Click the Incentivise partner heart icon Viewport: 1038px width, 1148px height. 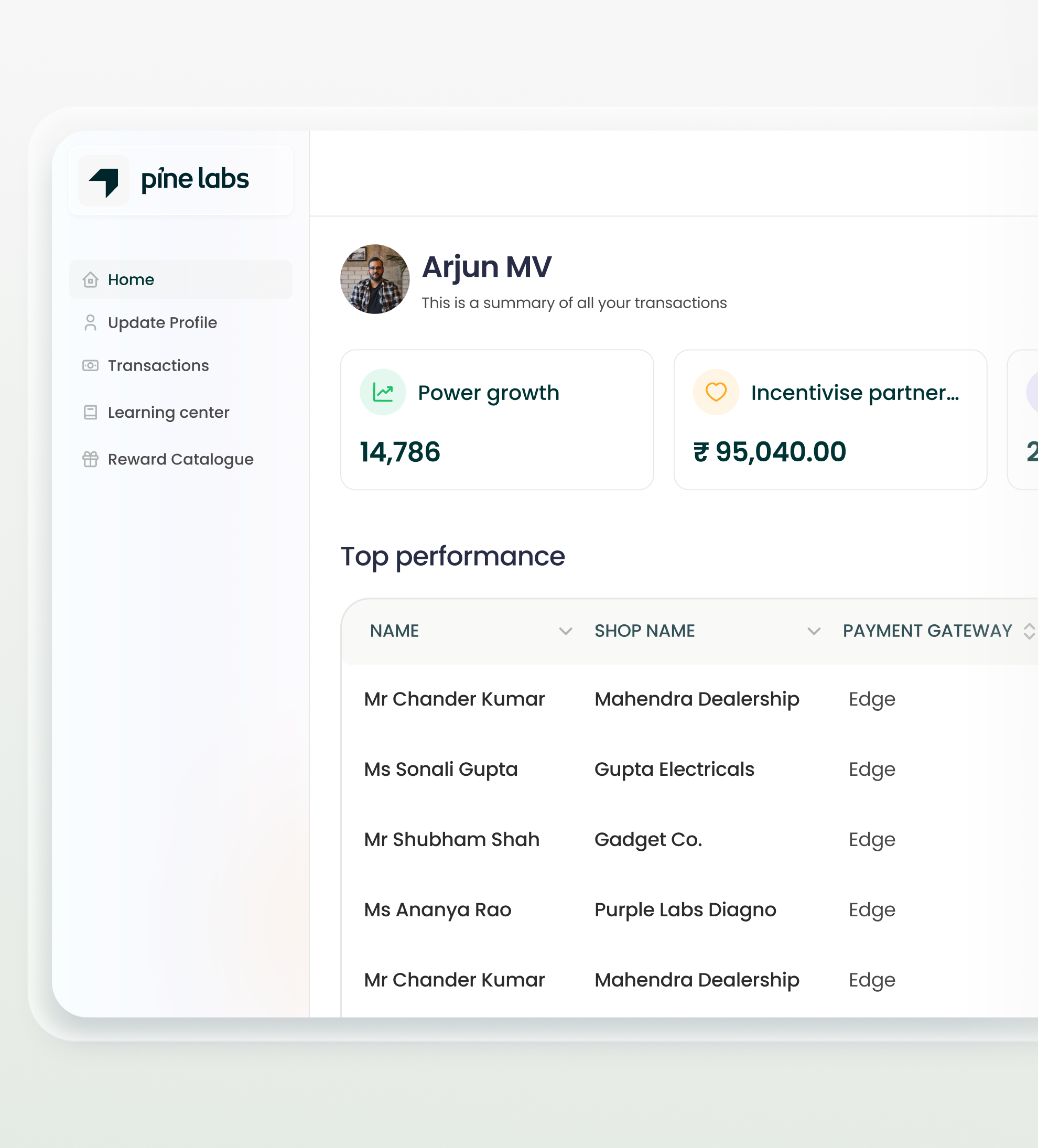(716, 392)
